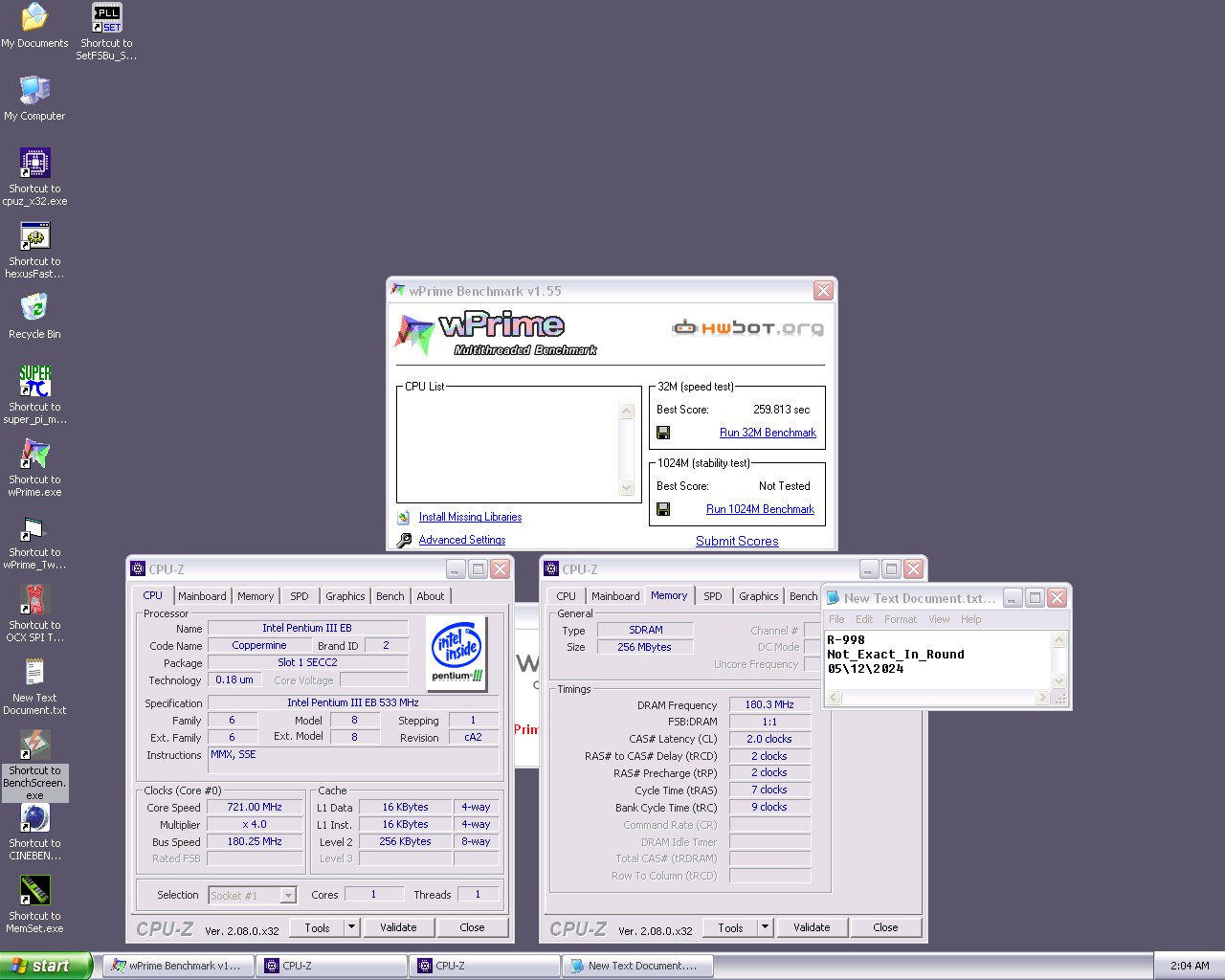Screen dimensions: 1225x980
Task: Open the Help menu in Notepad
Action: (x=970, y=619)
